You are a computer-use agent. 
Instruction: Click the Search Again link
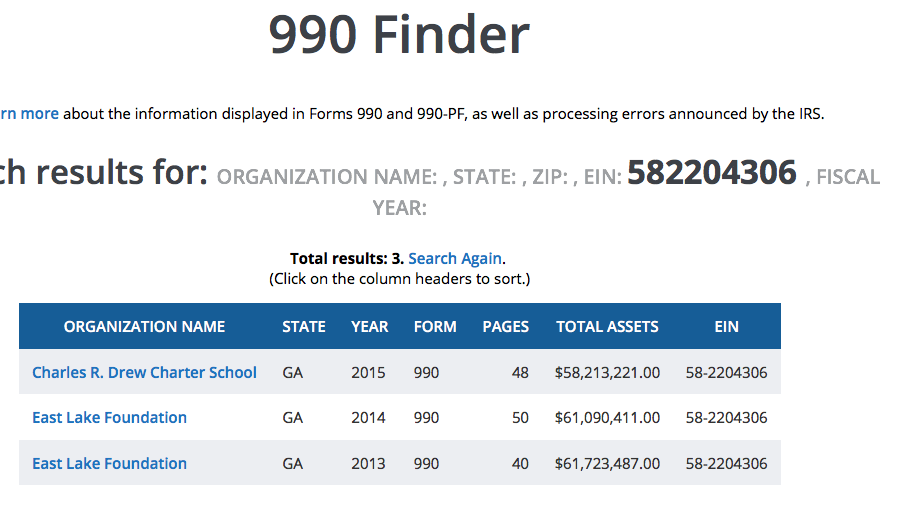pos(454,259)
